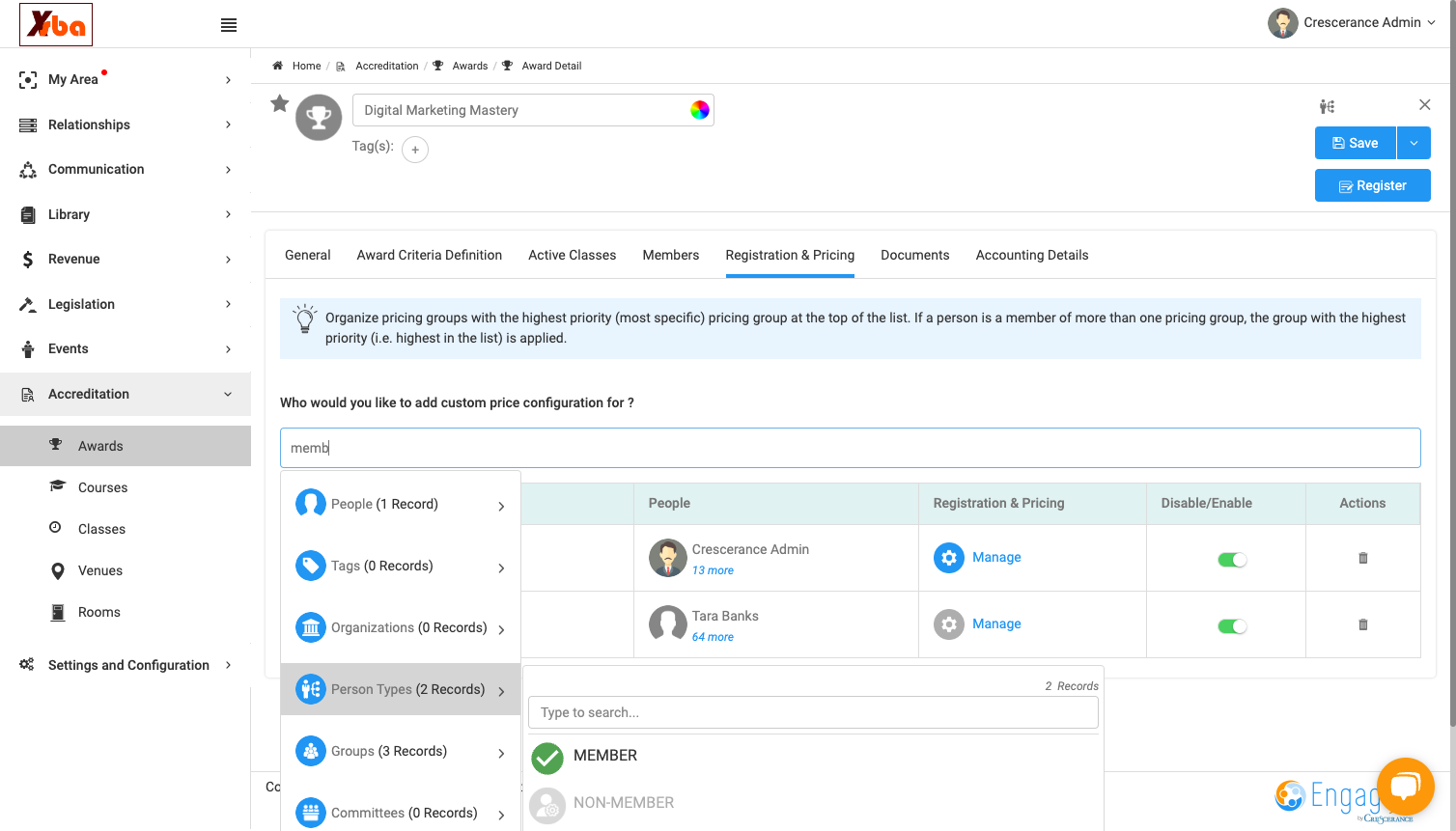Open Manage link for Tara Banks
The width and height of the screenshot is (1456, 831).
pyautogui.click(x=996, y=624)
